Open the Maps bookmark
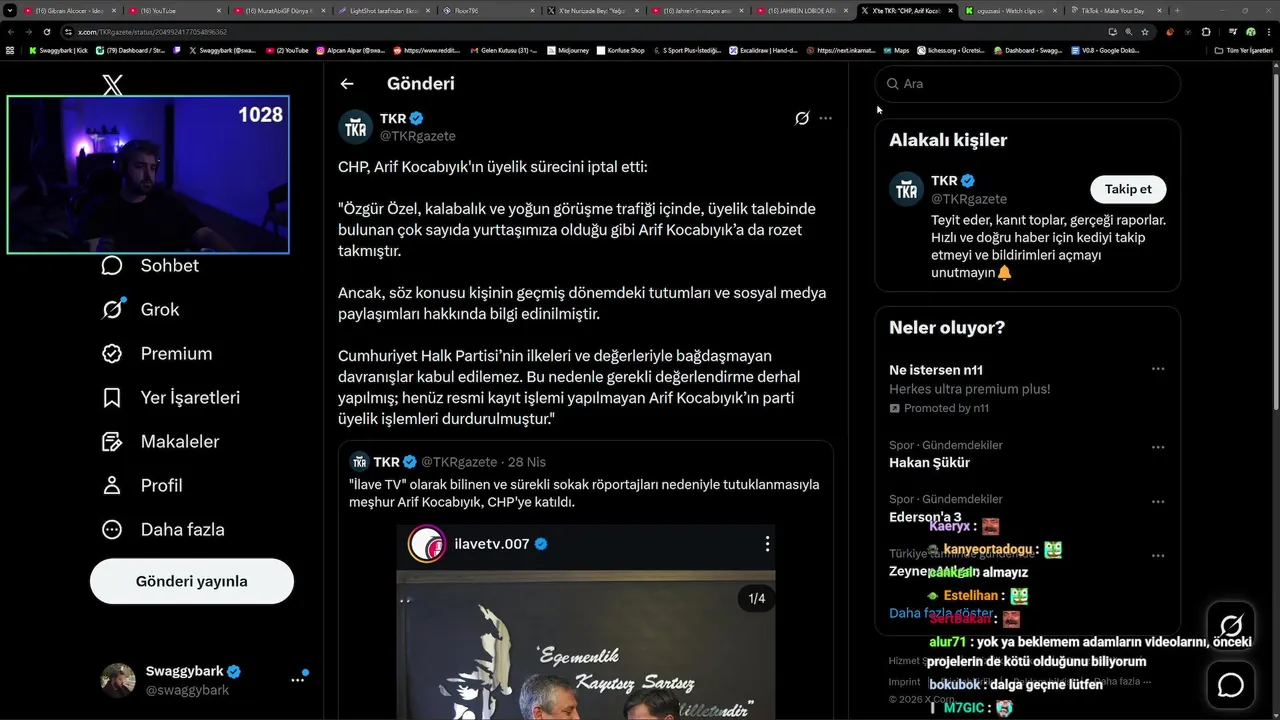This screenshot has height=720, width=1280. pyautogui.click(x=895, y=50)
